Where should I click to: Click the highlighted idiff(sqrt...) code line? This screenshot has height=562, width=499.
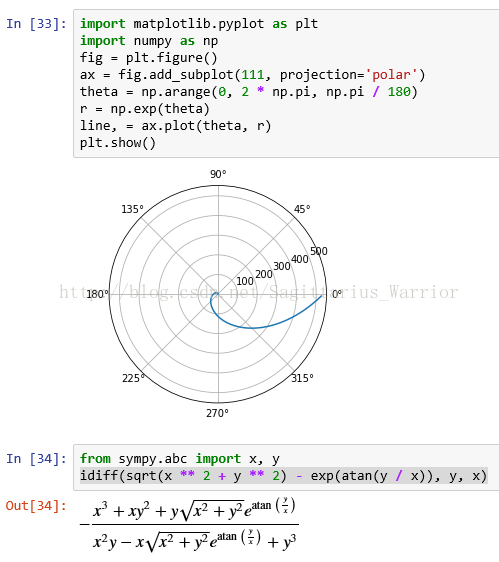284,476
